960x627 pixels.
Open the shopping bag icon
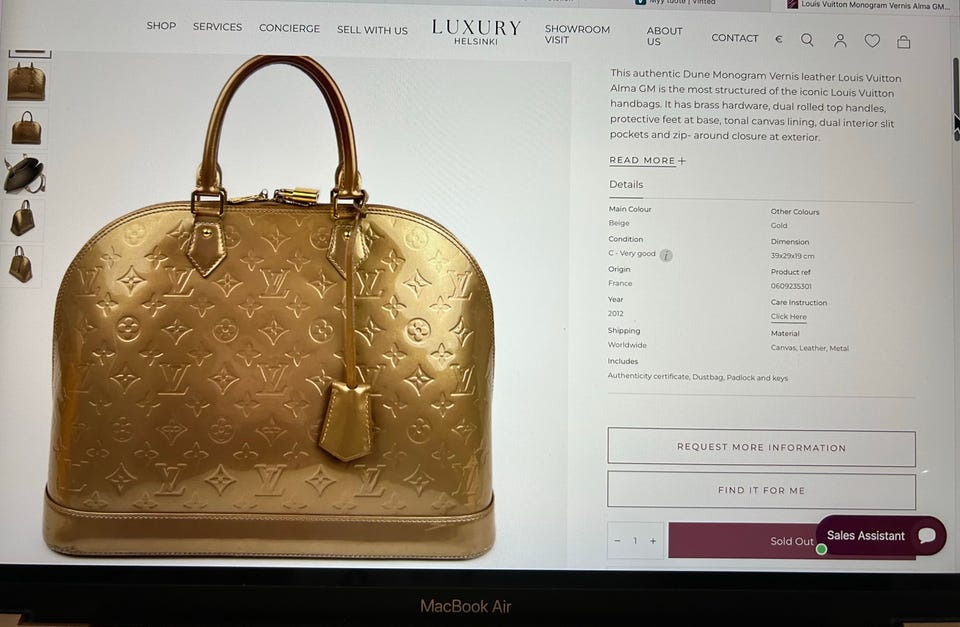[904, 42]
